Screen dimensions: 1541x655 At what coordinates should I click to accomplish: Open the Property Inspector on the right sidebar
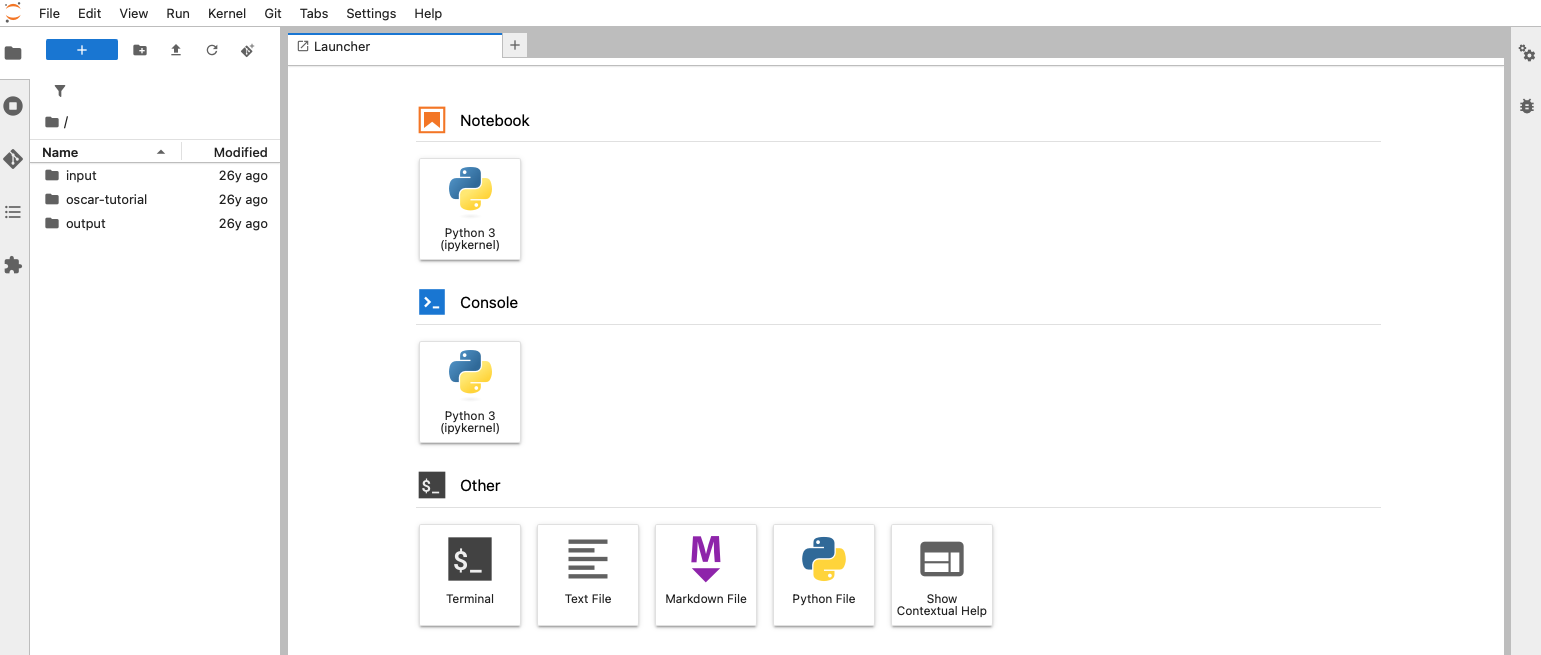point(1526,54)
